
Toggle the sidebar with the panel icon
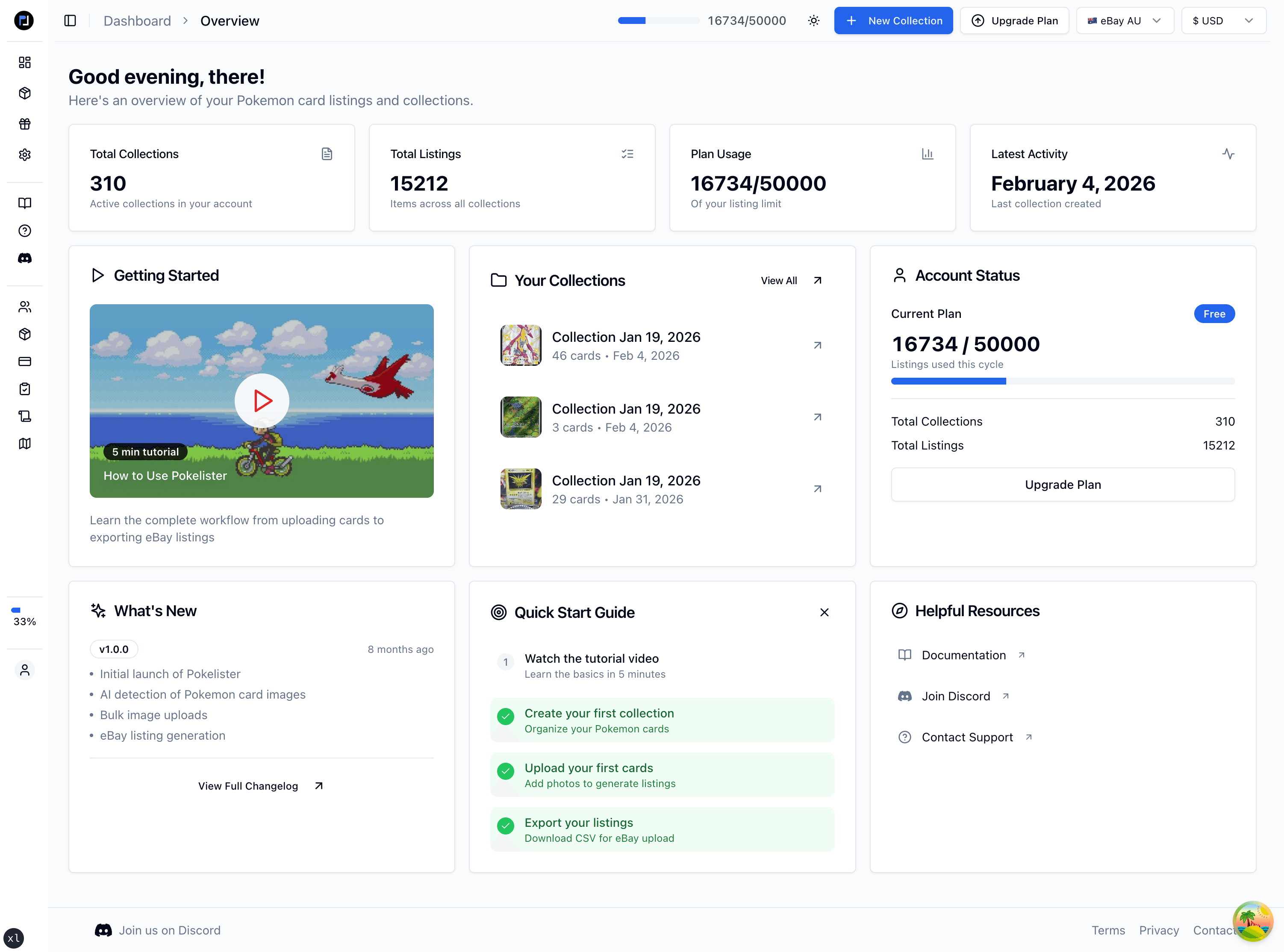point(70,20)
